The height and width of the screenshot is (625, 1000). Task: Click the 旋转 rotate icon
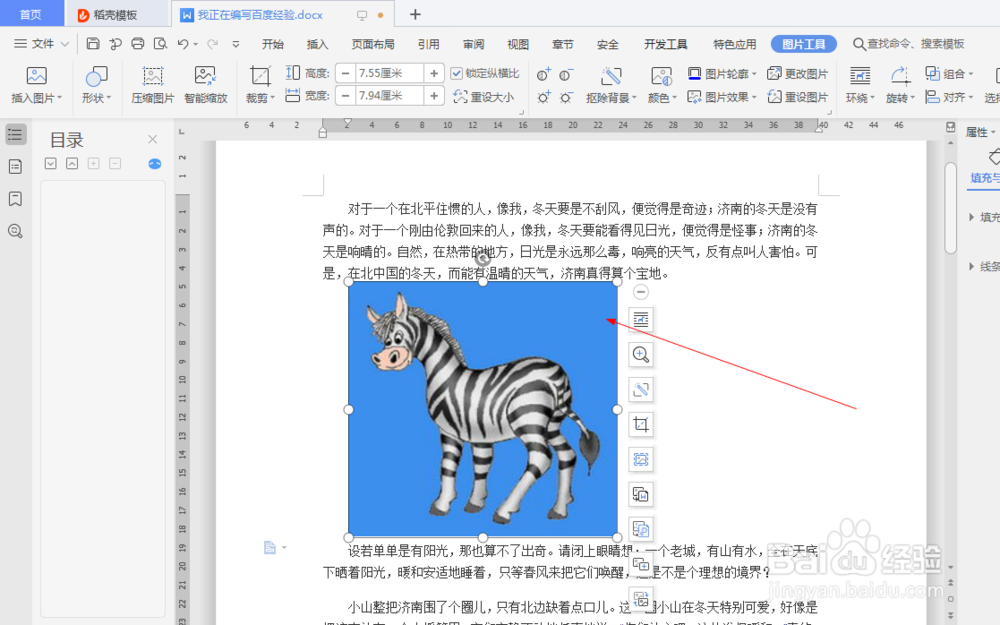900,76
